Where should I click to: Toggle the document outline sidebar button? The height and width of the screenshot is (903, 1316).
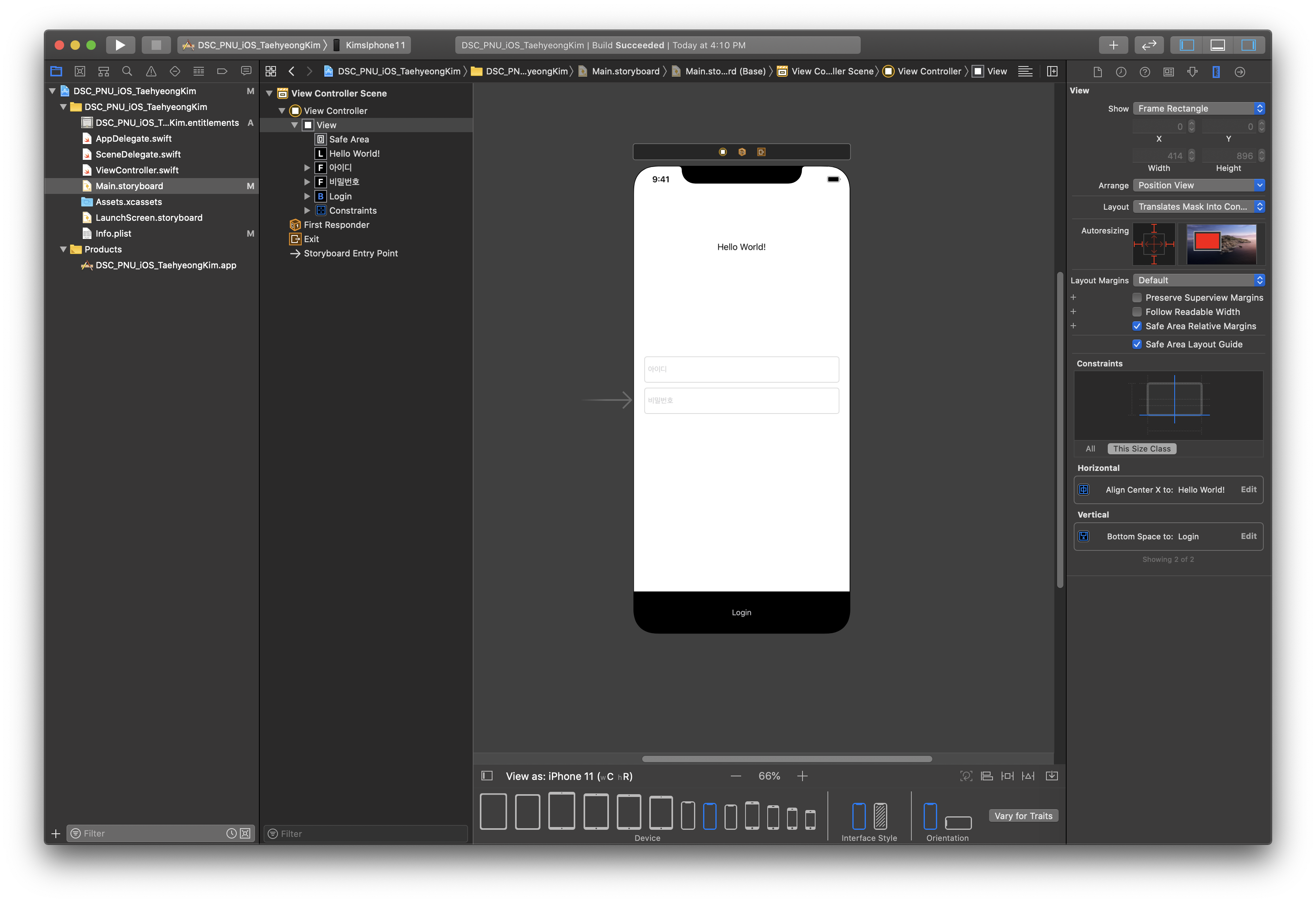[x=487, y=776]
